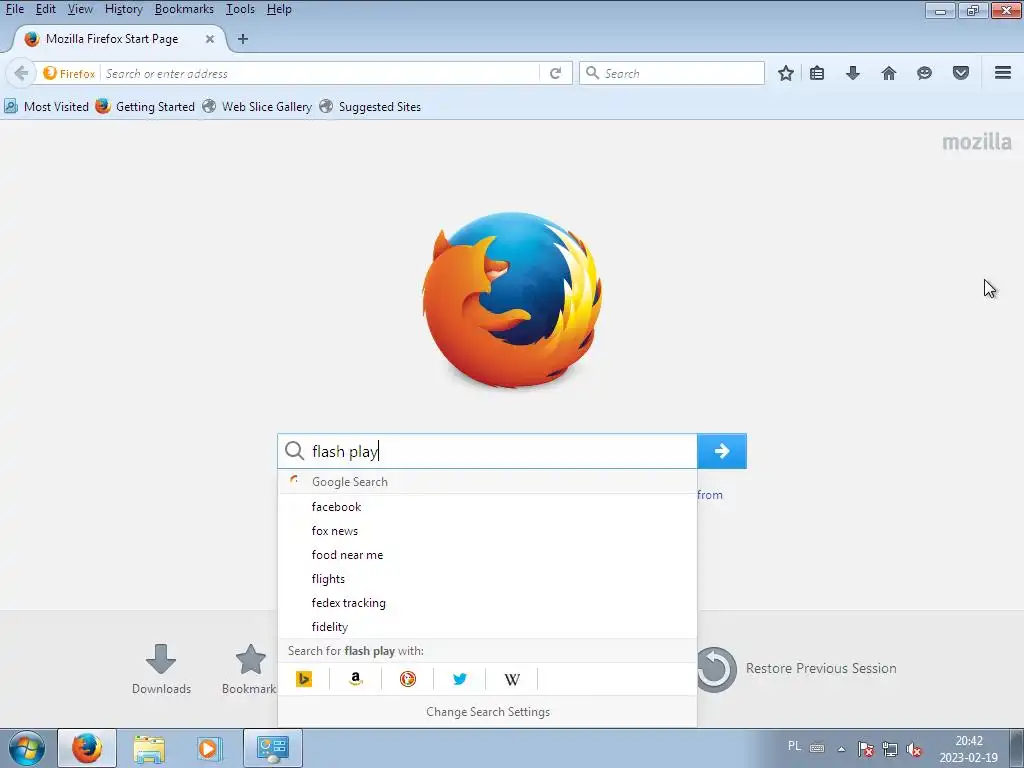Open the downloads arrow in toolbar

point(853,73)
